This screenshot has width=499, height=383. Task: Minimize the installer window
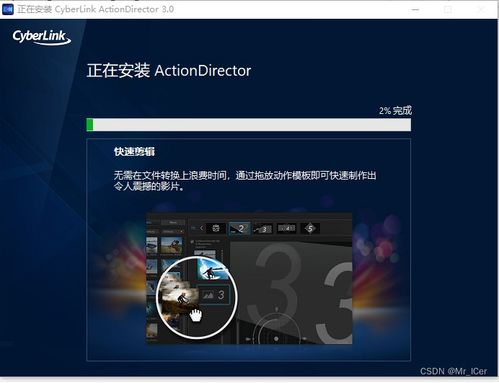(415, 10)
